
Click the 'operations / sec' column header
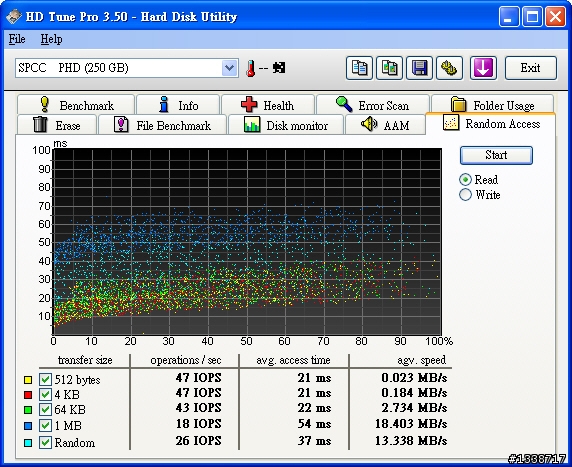tap(186, 360)
